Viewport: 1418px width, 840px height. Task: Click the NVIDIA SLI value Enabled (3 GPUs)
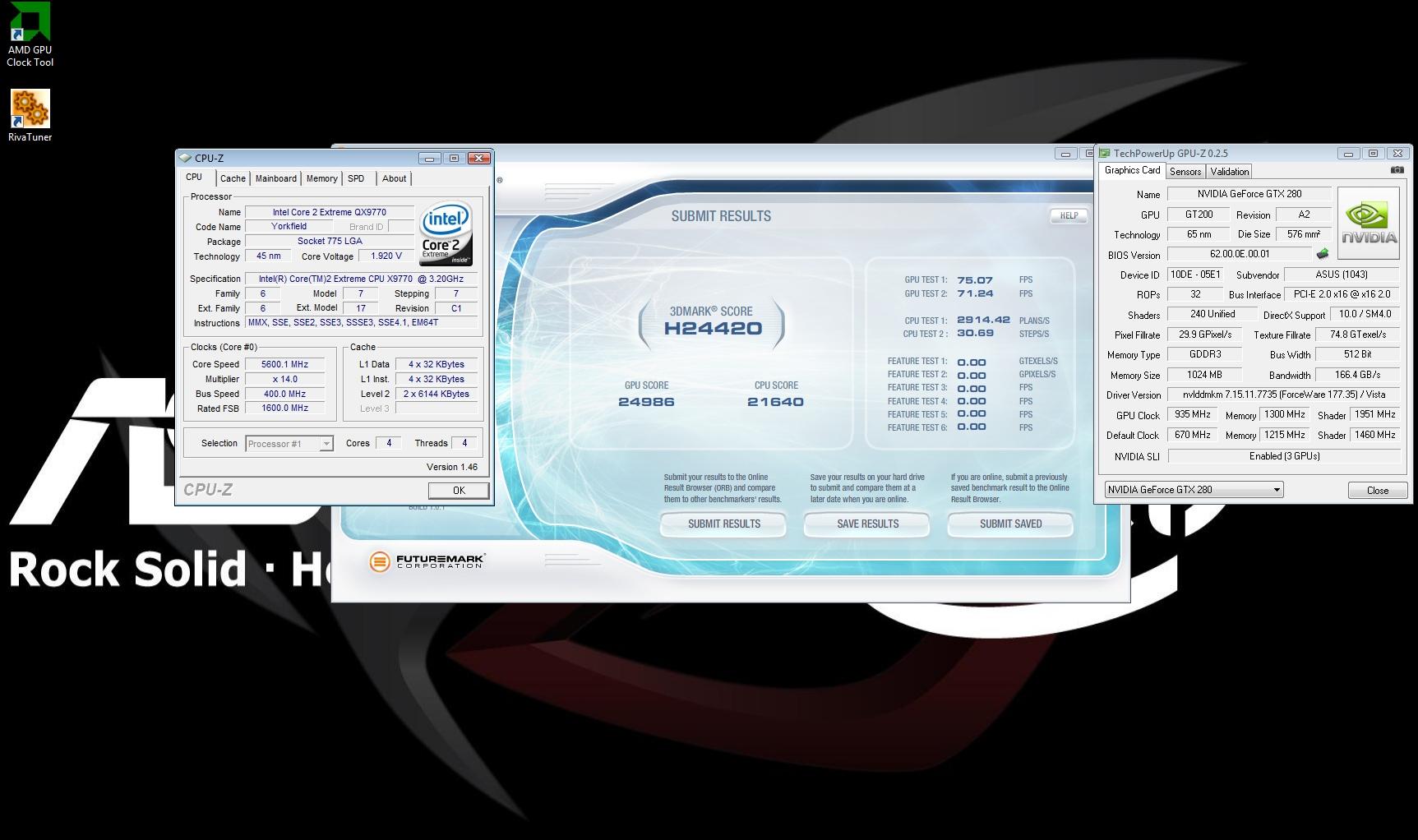point(1283,456)
